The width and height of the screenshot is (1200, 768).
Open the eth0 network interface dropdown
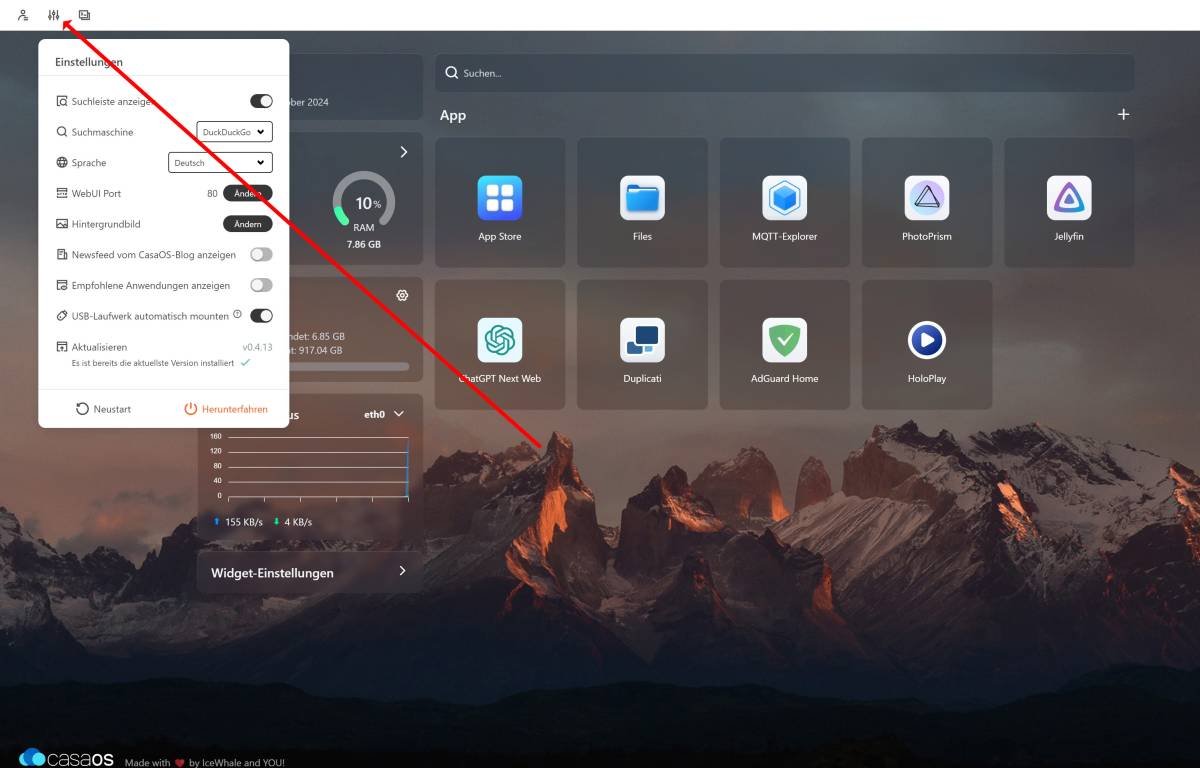384,414
